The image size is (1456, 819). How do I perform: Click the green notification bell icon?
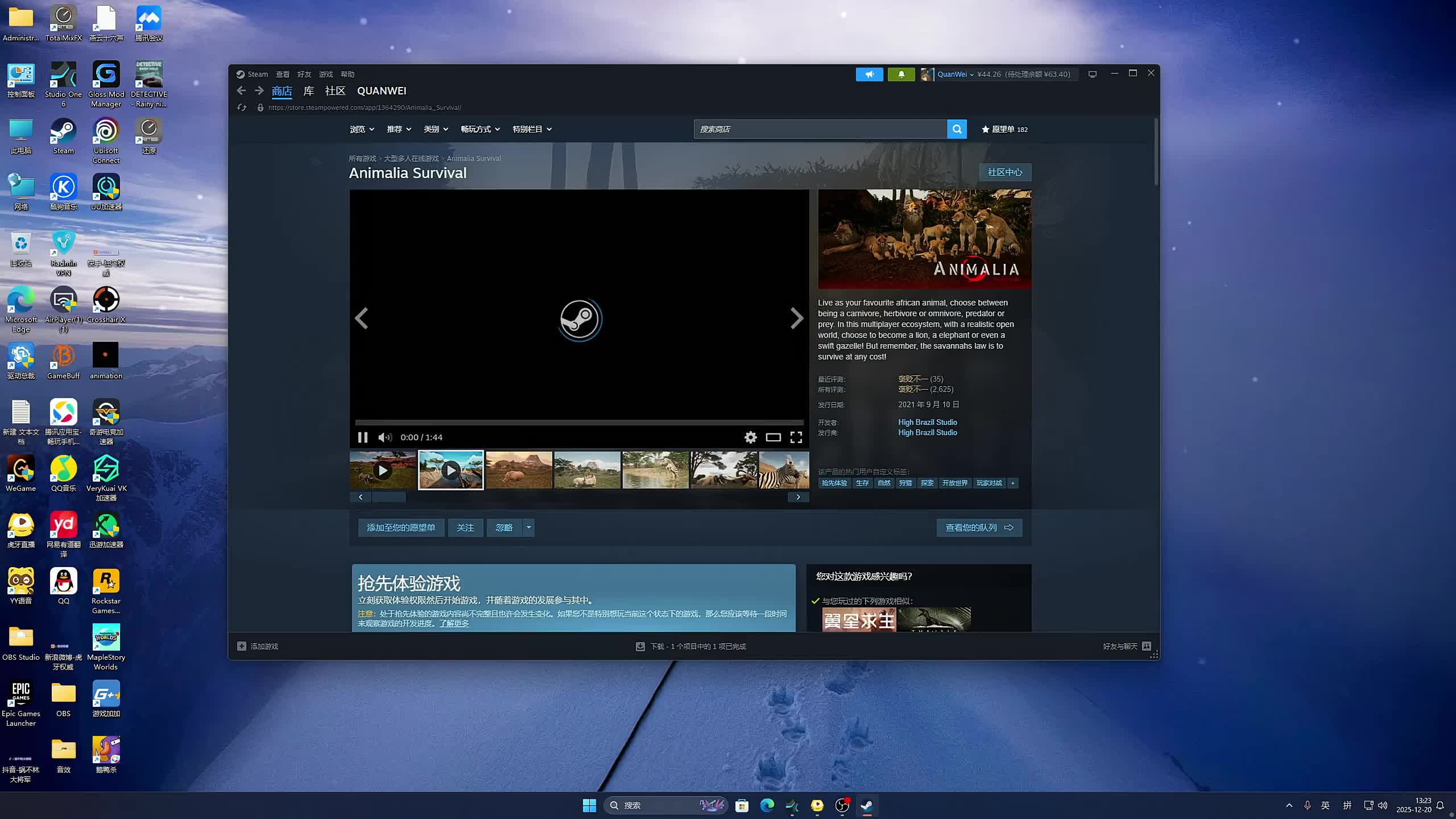point(901,75)
